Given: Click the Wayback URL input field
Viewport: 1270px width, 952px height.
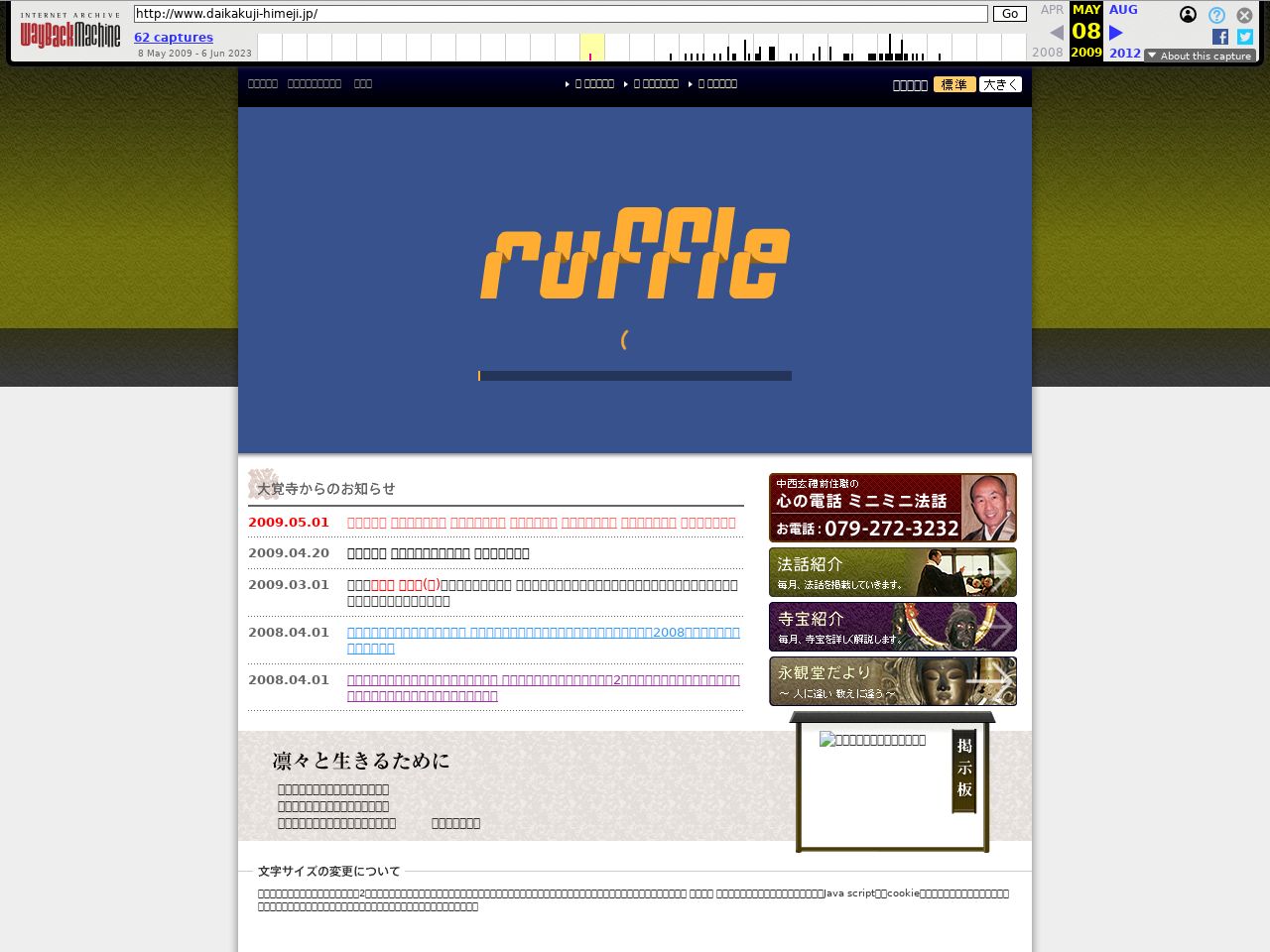Looking at the screenshot, I should [561, 14].
